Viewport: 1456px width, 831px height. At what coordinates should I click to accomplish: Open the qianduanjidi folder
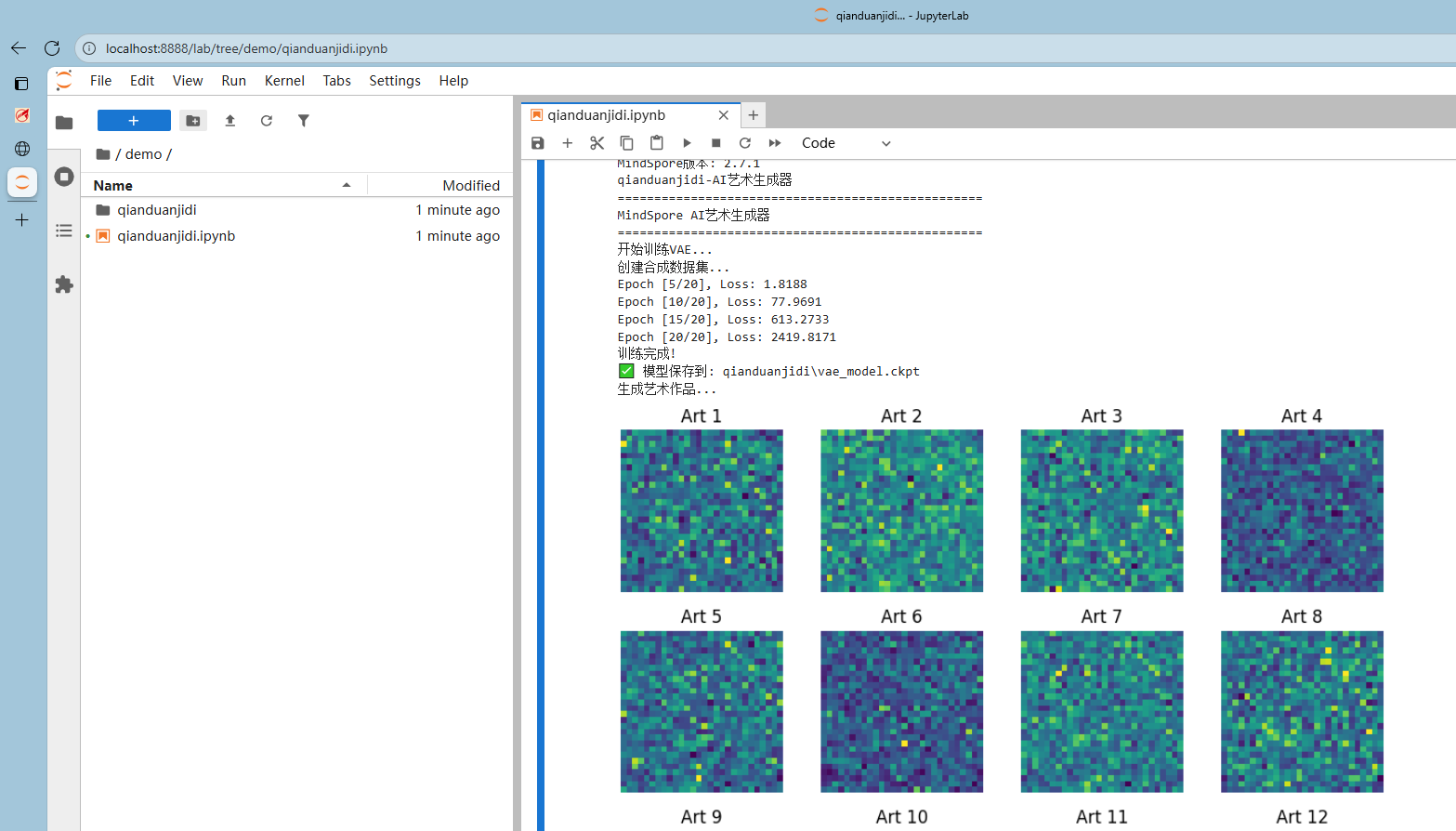point(157,210)
